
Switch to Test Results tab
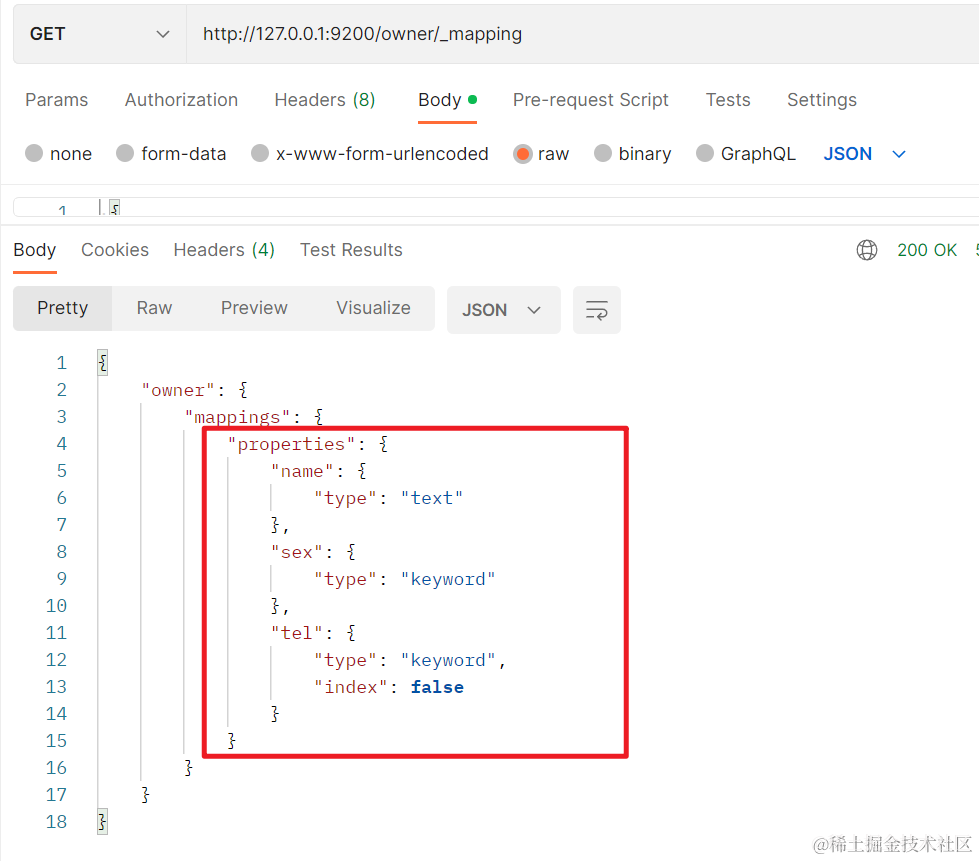tap(351, 250)
